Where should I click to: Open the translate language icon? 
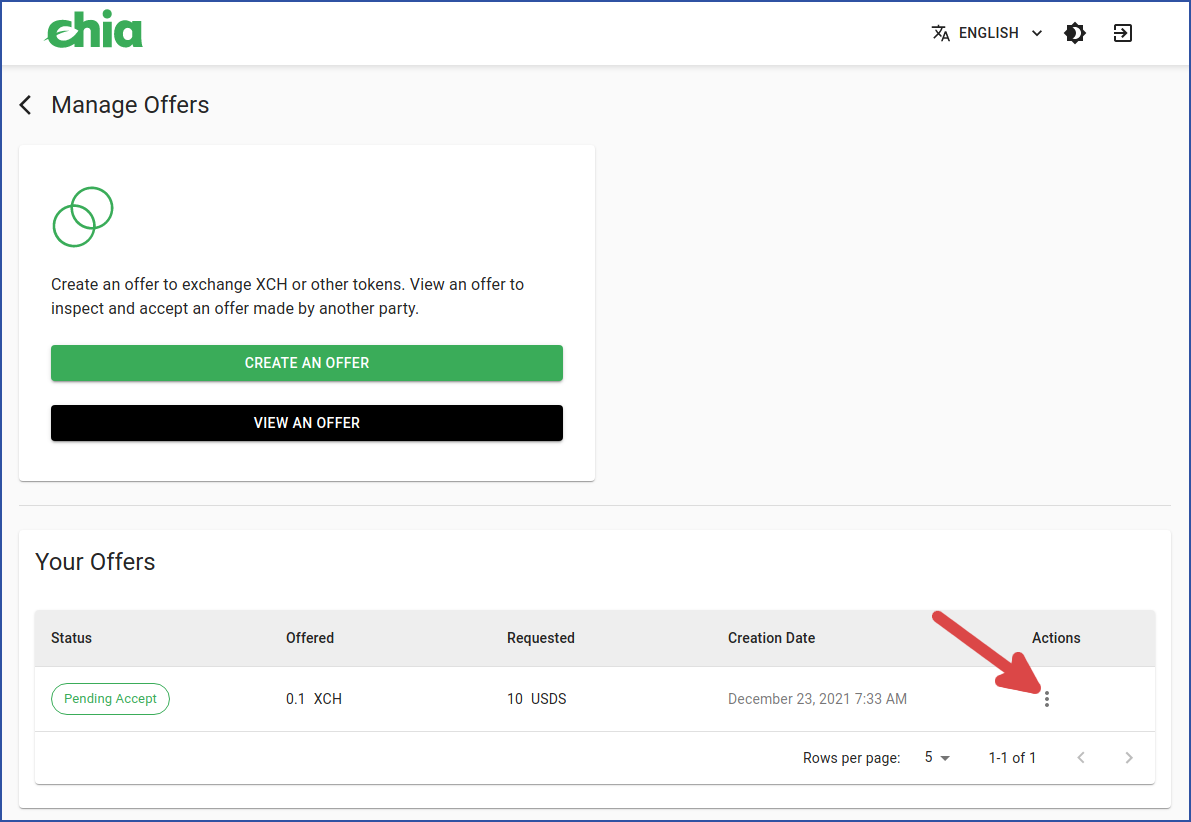click(940, 33)
